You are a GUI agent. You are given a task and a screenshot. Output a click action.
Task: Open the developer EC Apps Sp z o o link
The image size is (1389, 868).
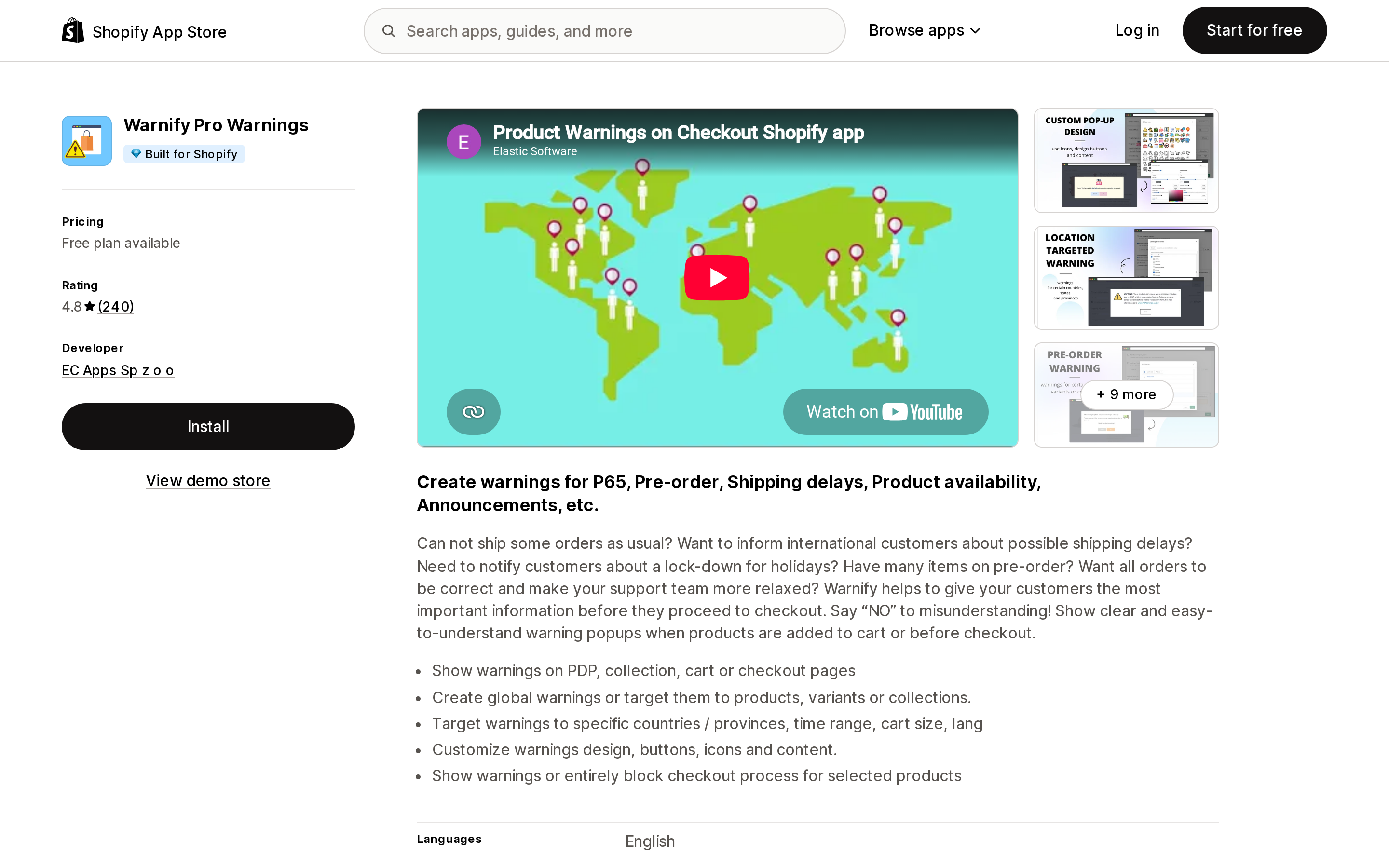coord(118,370)
